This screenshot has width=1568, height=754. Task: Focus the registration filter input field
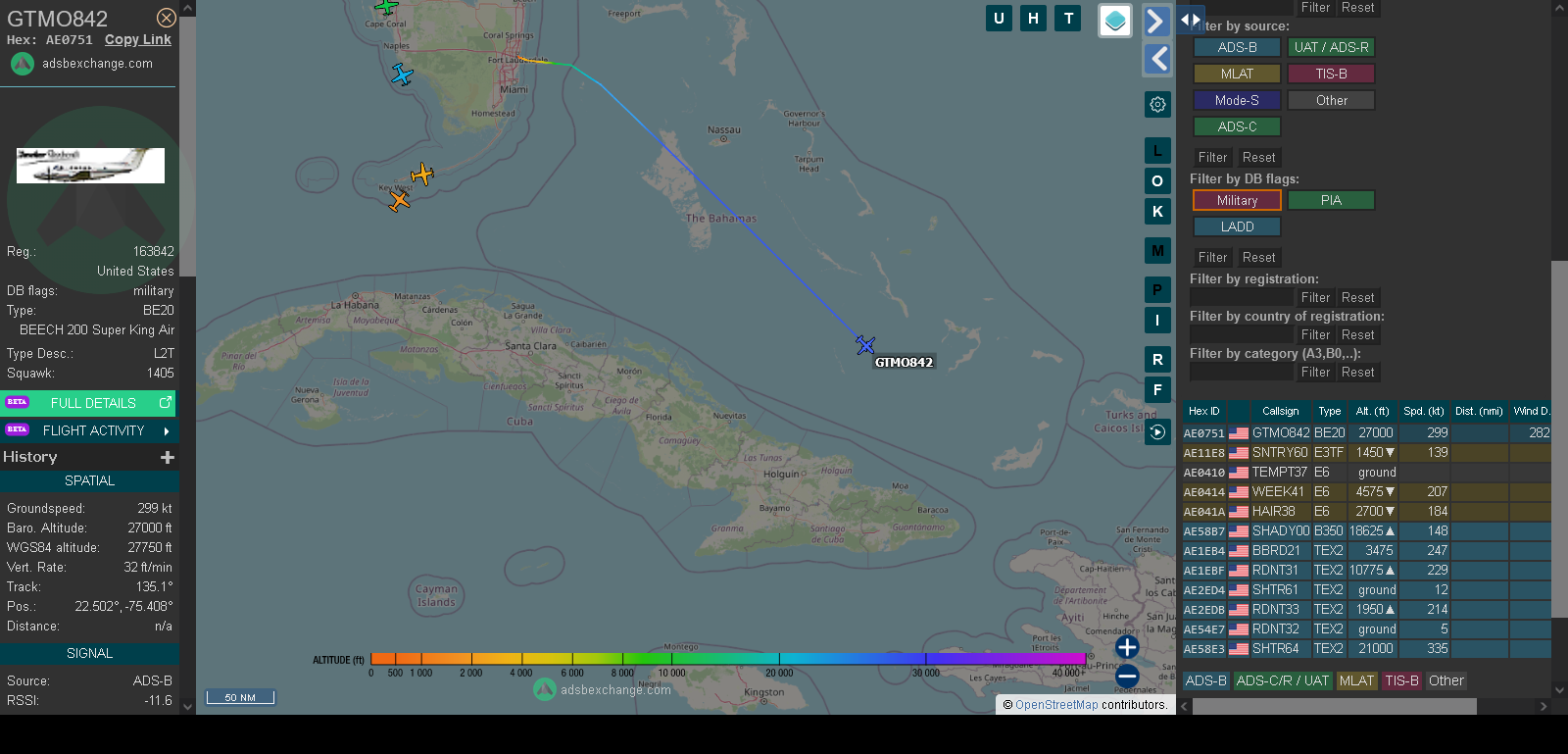(x=1242, y=297)
